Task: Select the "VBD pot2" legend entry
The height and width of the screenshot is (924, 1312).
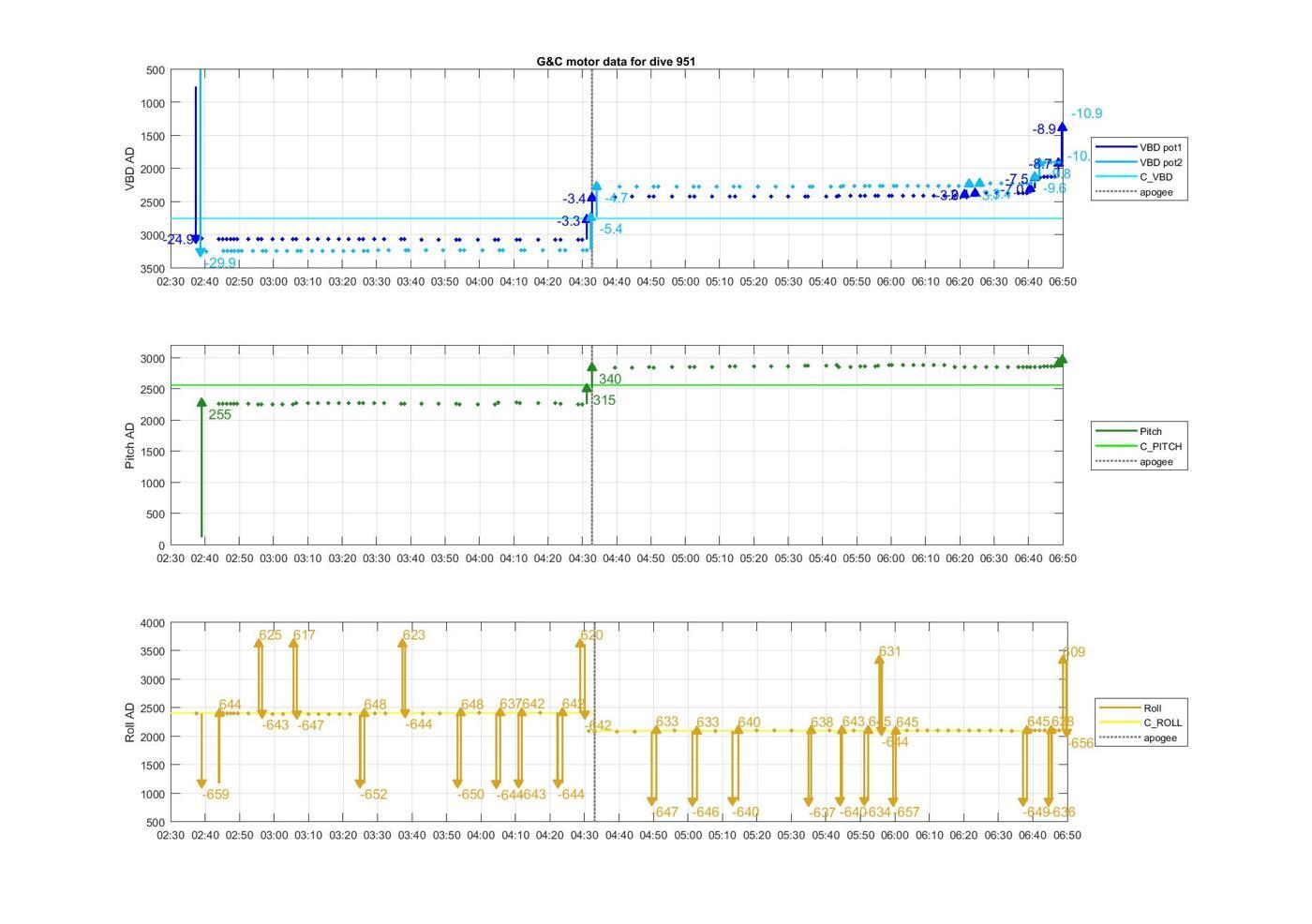Action: [1161, 162]
